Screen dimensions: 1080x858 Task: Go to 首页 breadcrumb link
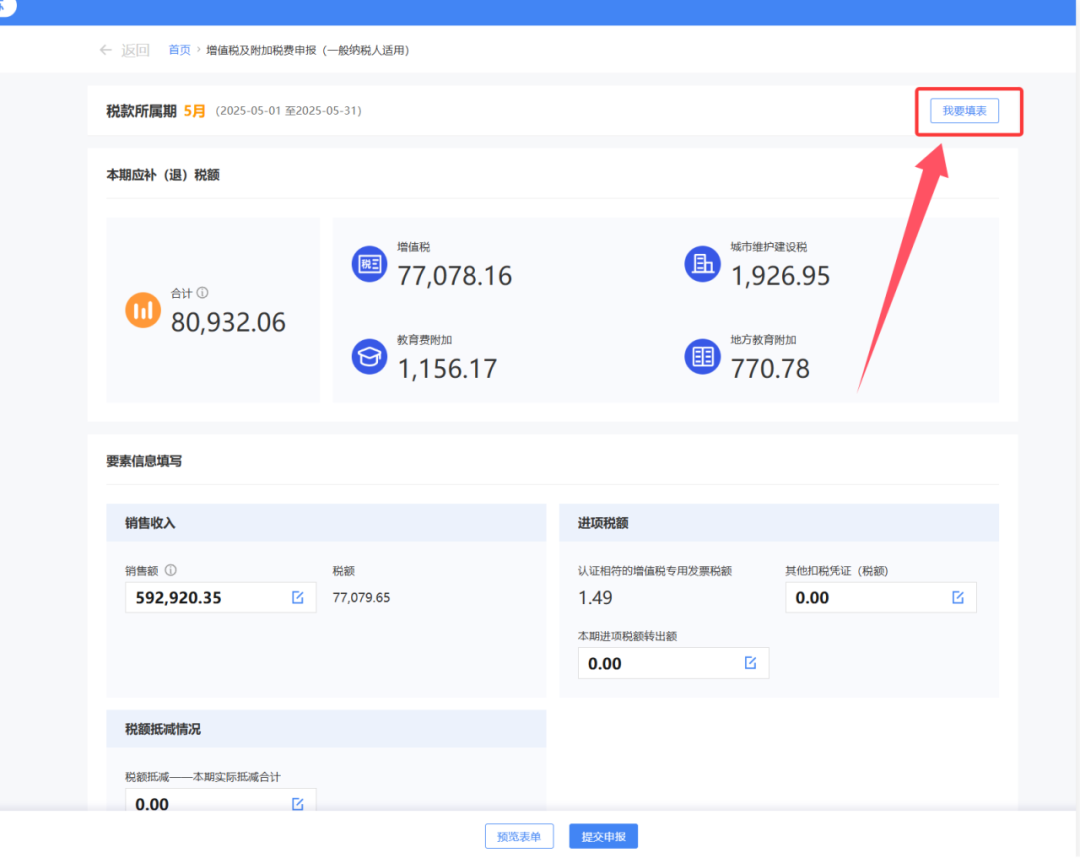pos(179,50)
